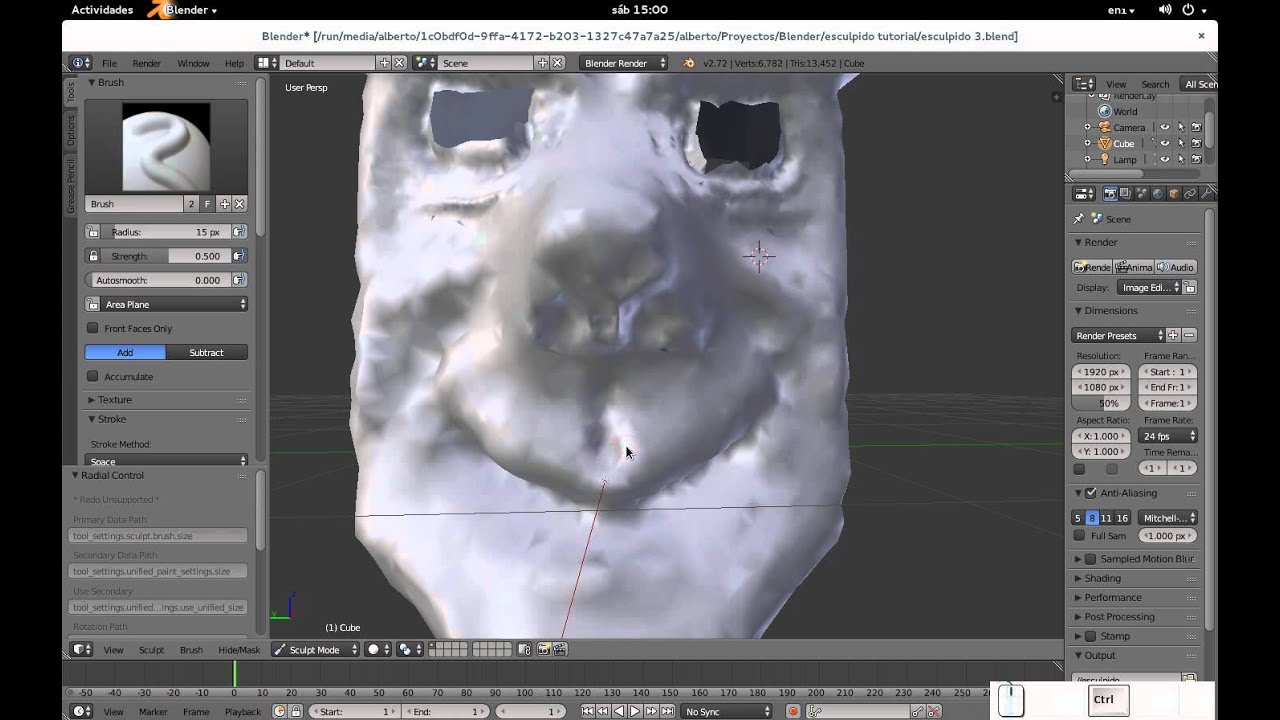Open Blender app menu in top bar

(x=182, y=10)
